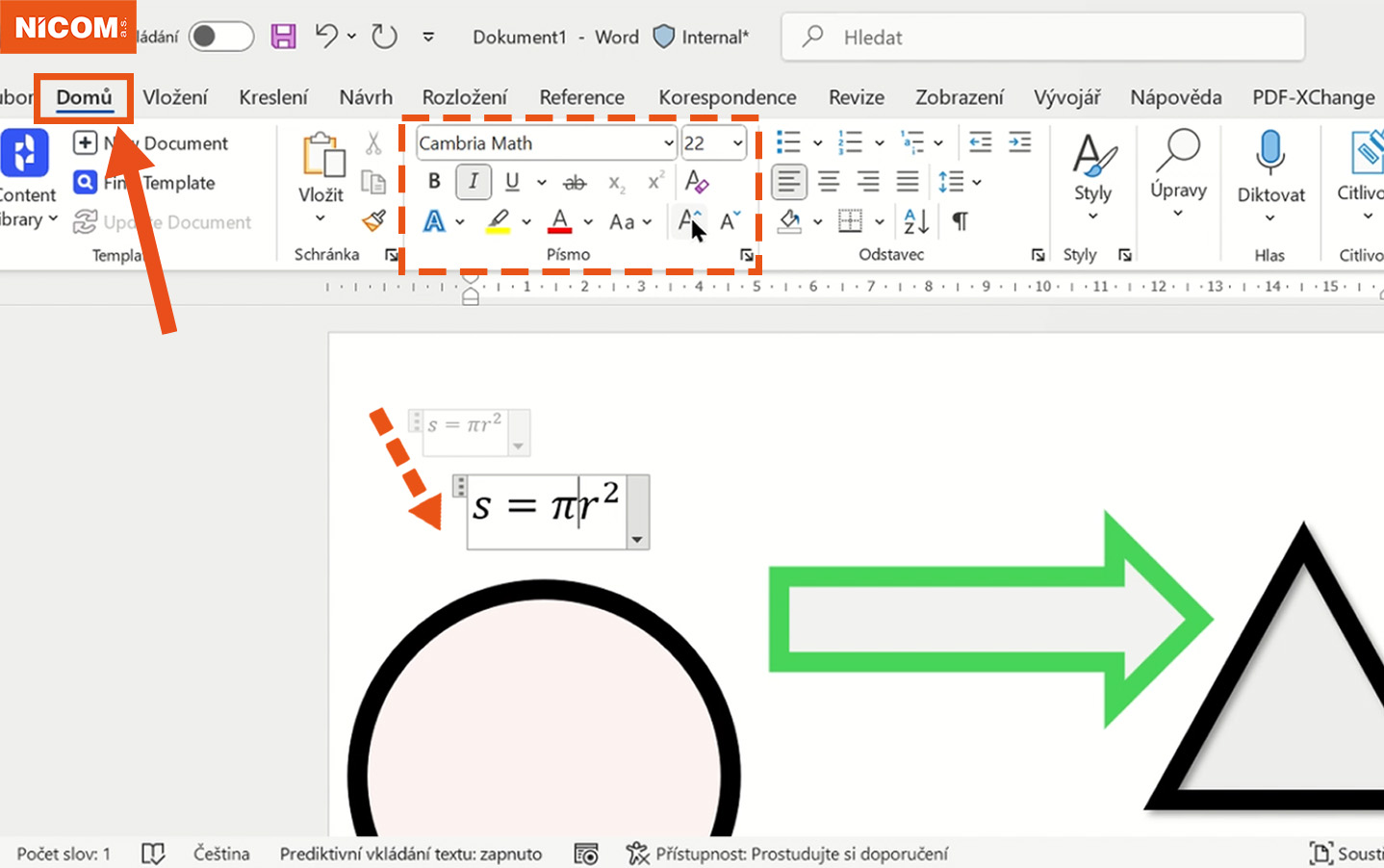Click Čeština language in status bar
This screenshot has height=868, width=1384.
(x=221, y=854)
